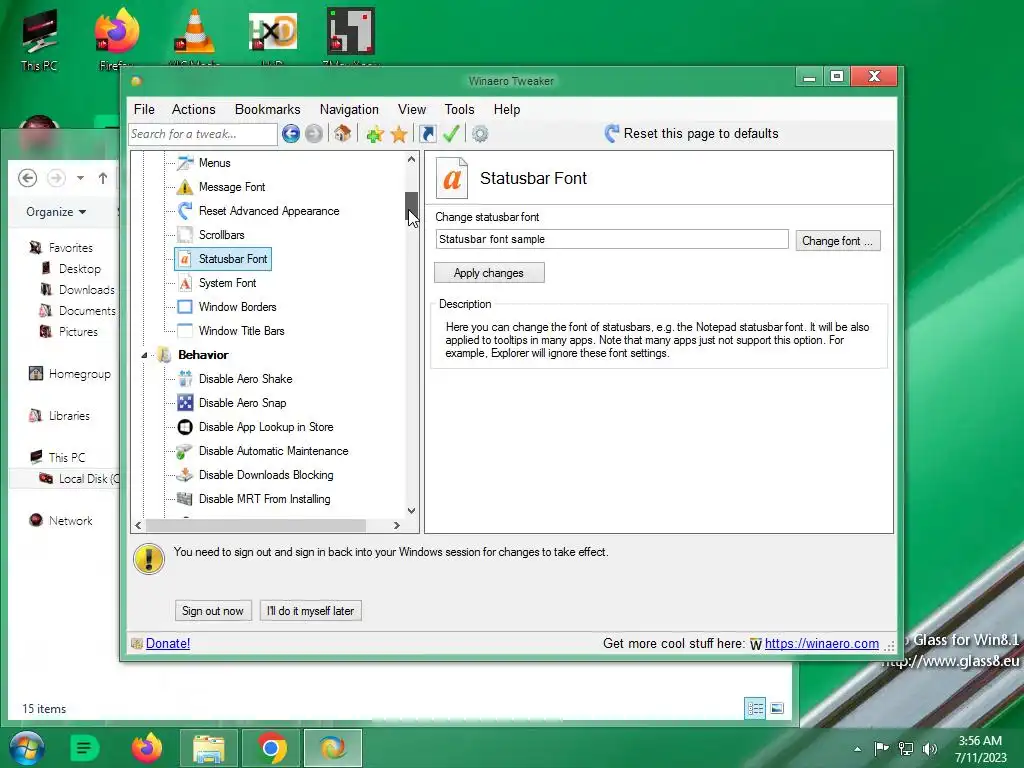Collapse the Behavior category triangle
The width and height of the screenshot is (1024, 768).
tap(144, 355)
